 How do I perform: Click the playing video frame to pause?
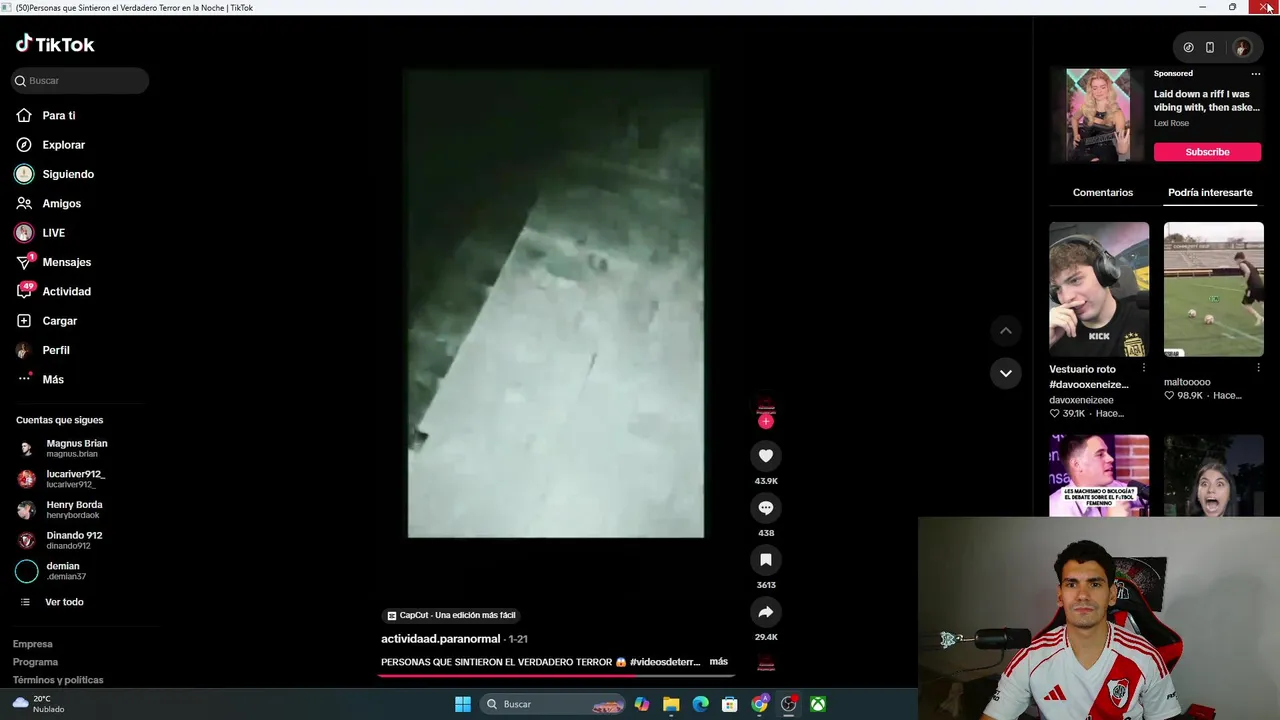[556, 303]
